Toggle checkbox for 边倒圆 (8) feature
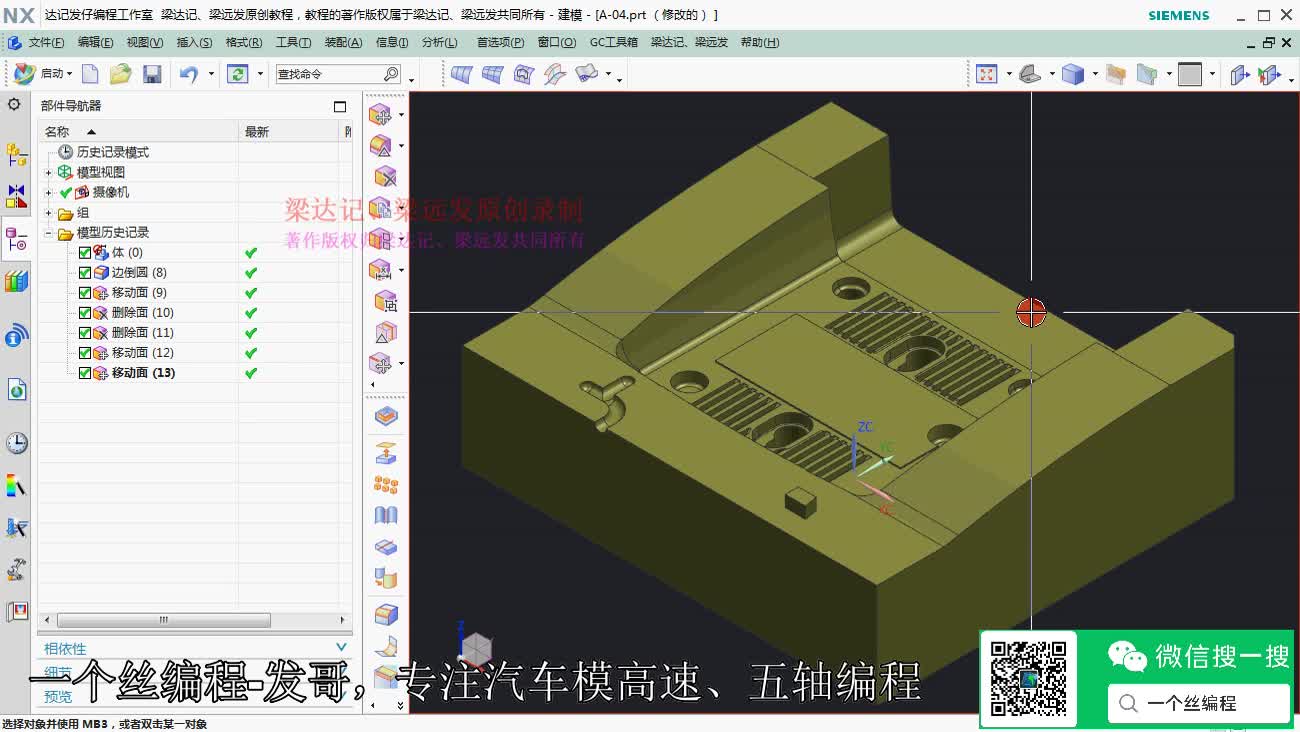Screen dimensions: 1300x732 tap(85, 272)
